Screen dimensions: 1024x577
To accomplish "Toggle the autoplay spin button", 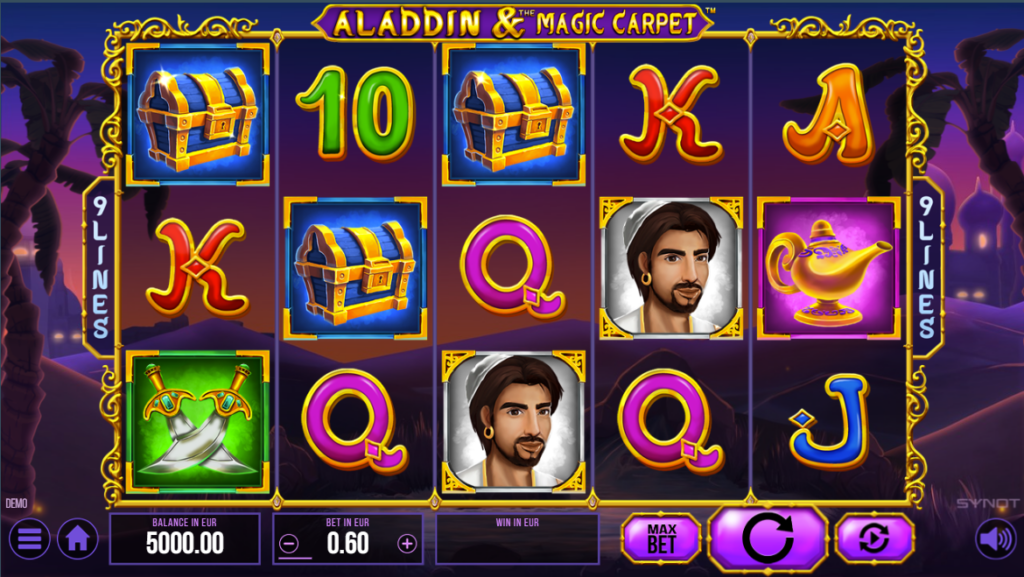I will 874,538.
